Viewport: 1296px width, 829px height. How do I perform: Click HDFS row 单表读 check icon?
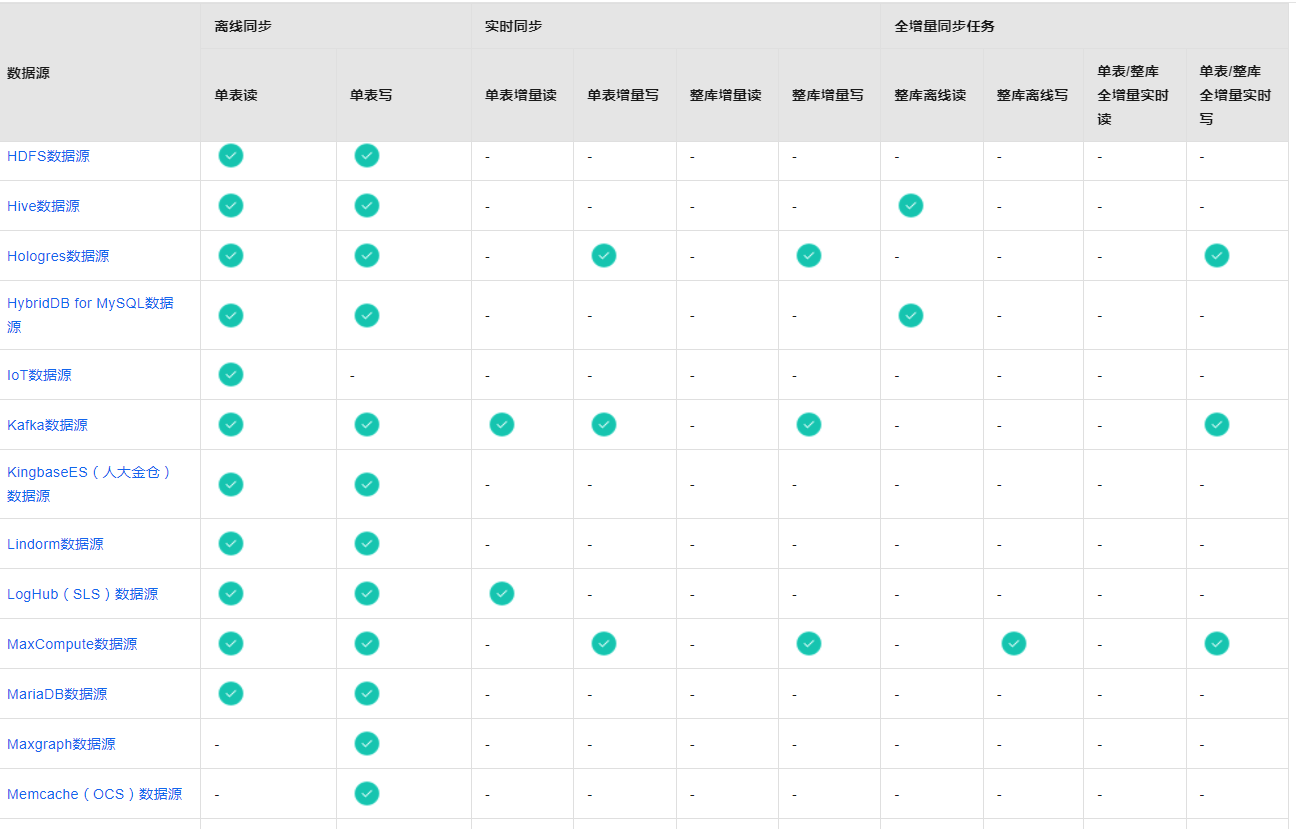231,155
